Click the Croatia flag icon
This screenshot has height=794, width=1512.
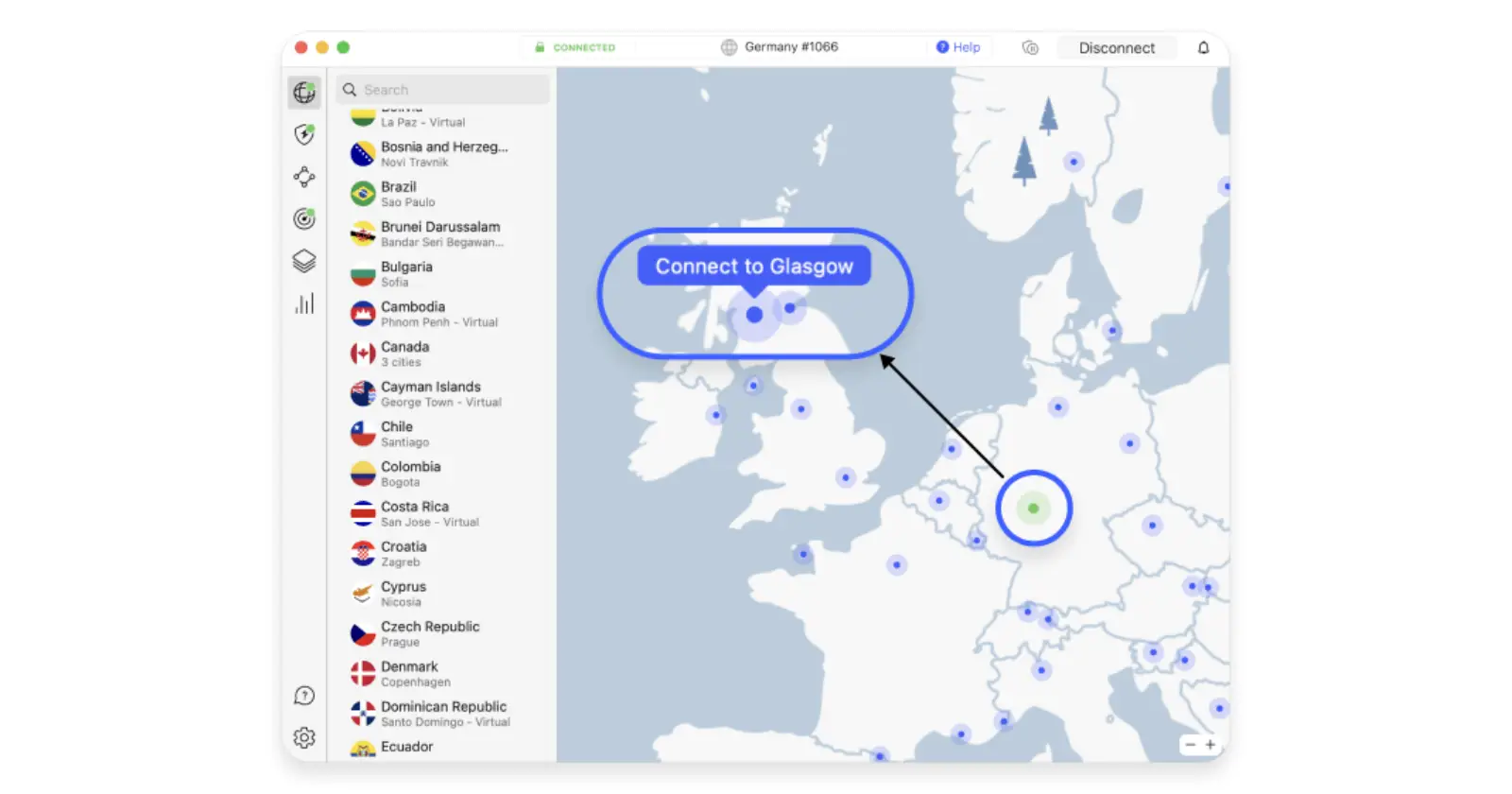(x=363, y=554)
